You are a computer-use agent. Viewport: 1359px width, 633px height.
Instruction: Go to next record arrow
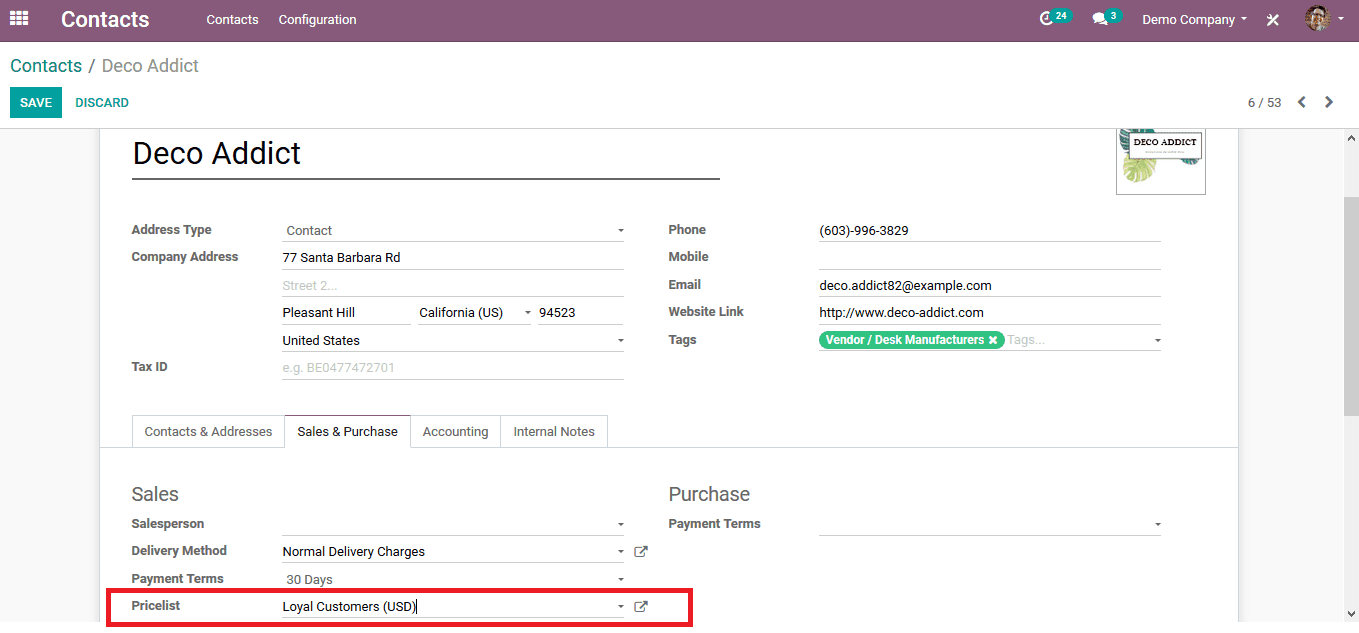click(x=1329, y=102)
